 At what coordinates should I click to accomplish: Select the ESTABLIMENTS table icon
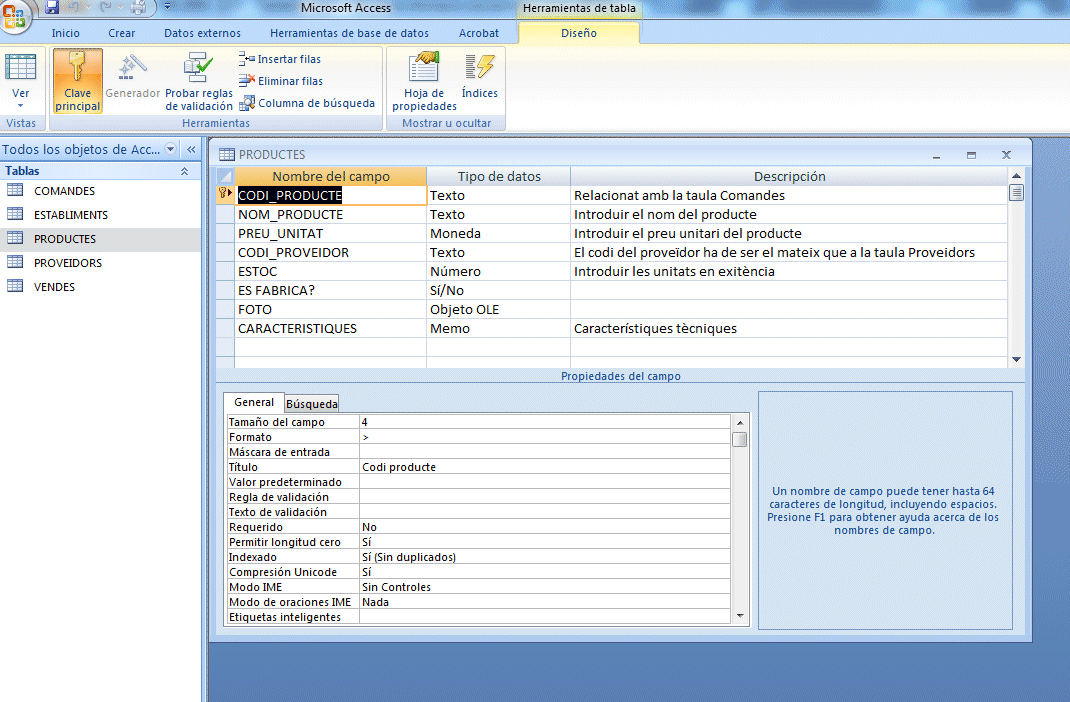pyautogui.click(x=15, y=214)
